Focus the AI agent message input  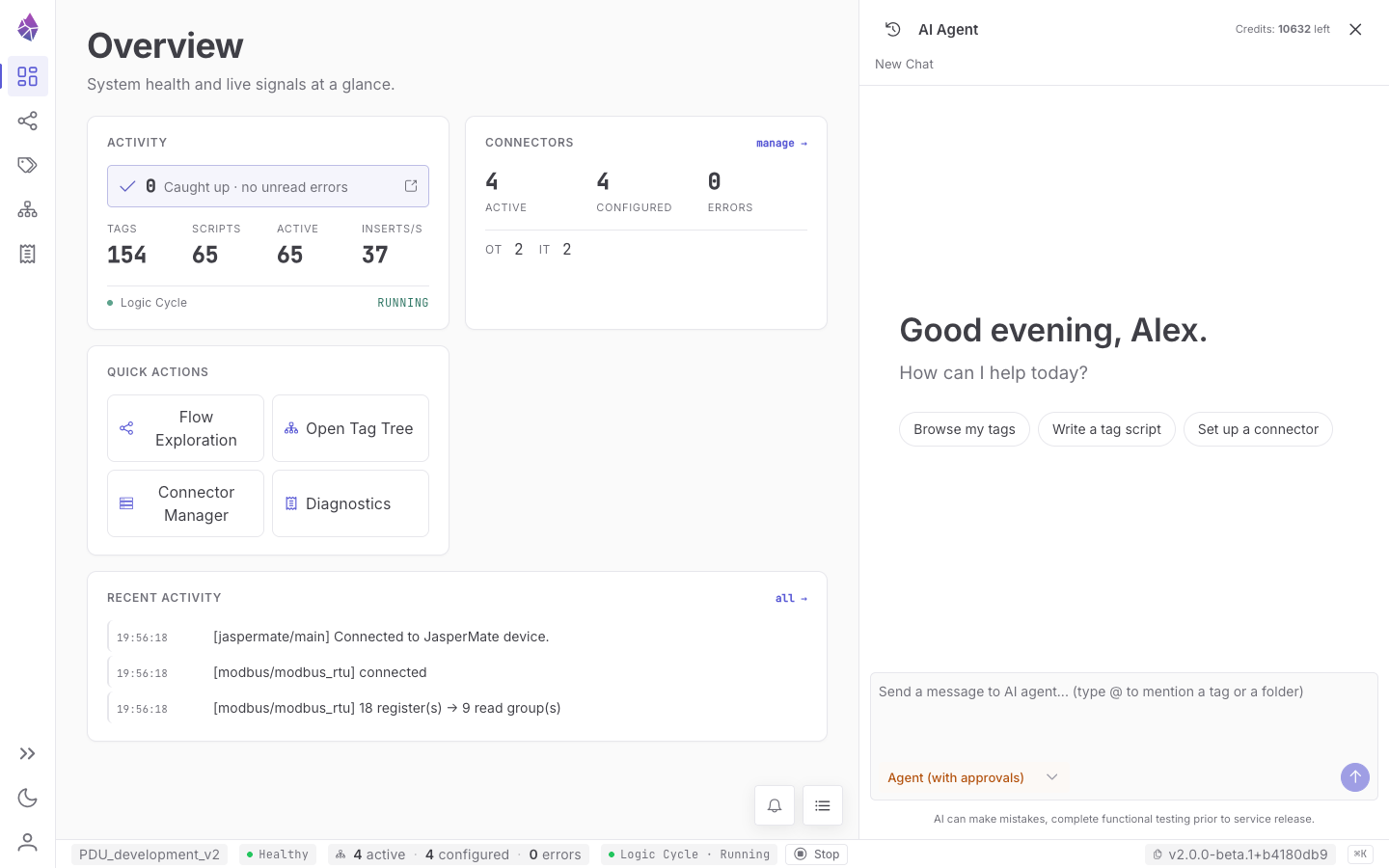point(1124,714)
